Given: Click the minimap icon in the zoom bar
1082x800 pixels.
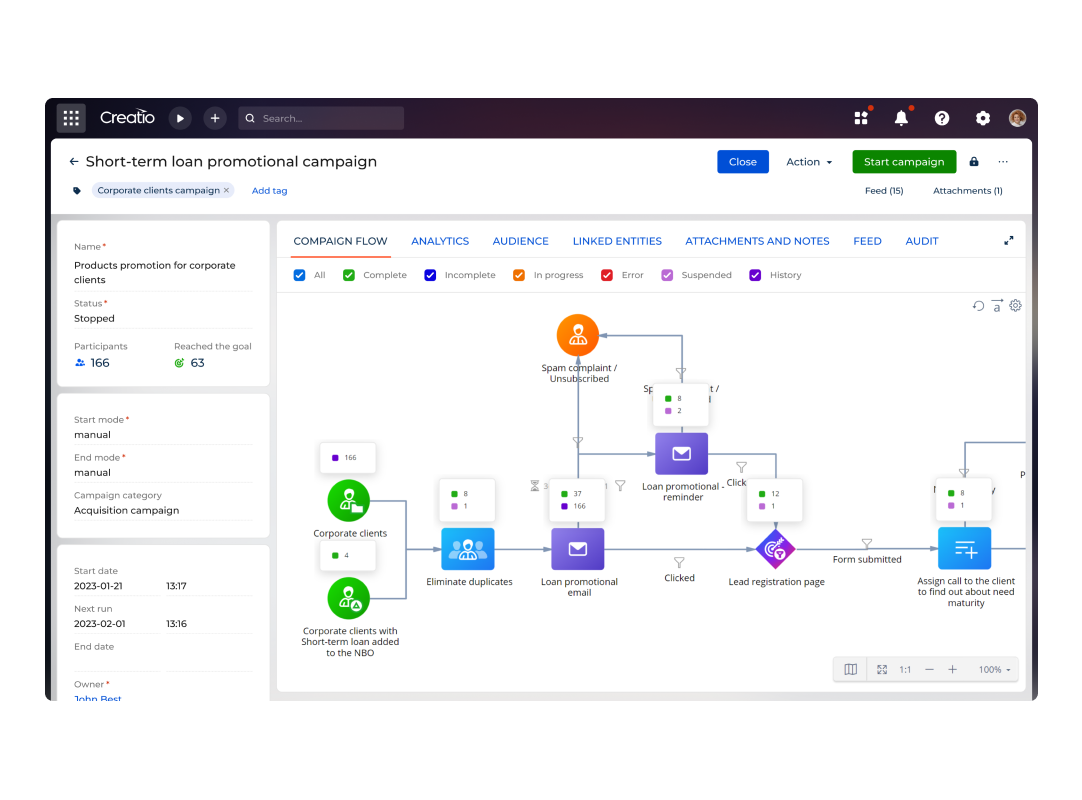Looking at the screenshot, I should click(849, 669).
